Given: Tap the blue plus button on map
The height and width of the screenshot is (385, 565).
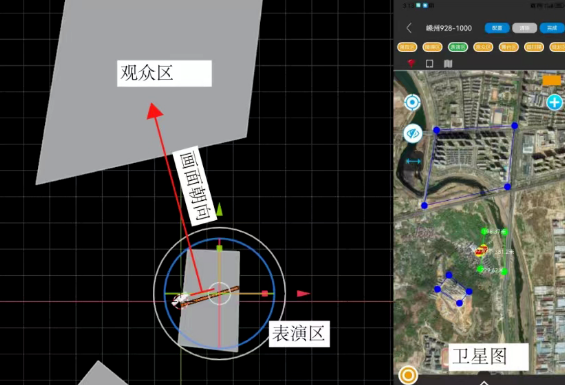Looking at the screenshot, I should point(555,102).
